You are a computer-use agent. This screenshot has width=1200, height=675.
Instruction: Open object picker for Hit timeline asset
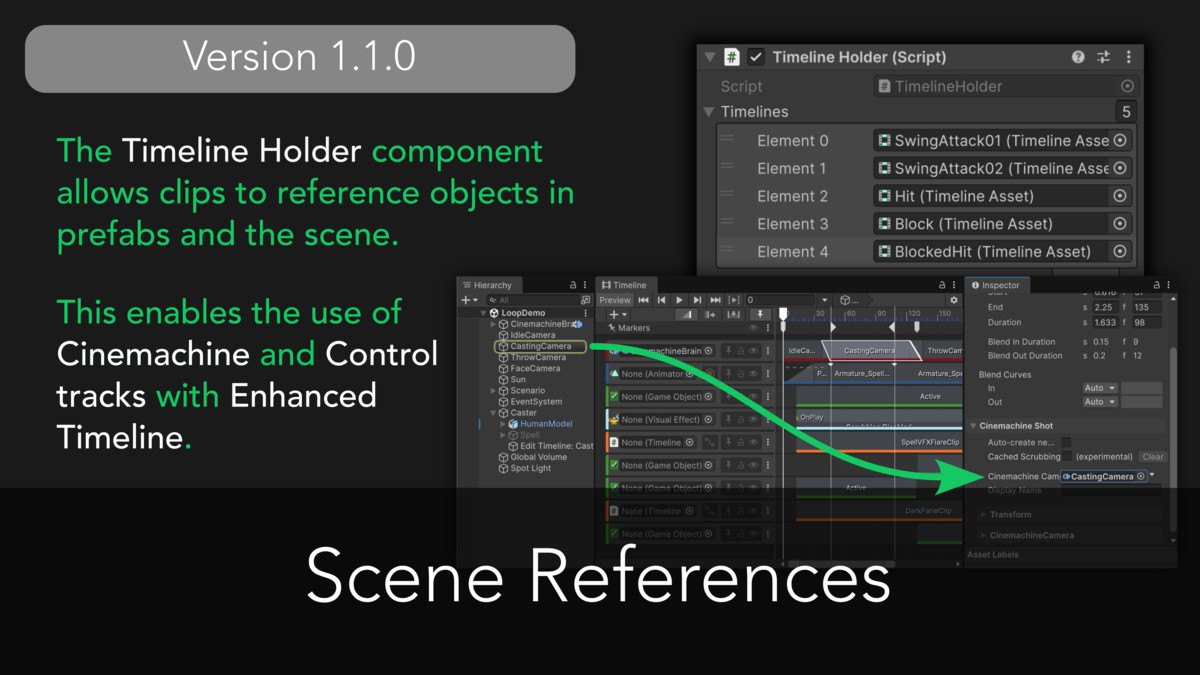coord(1120,196)
